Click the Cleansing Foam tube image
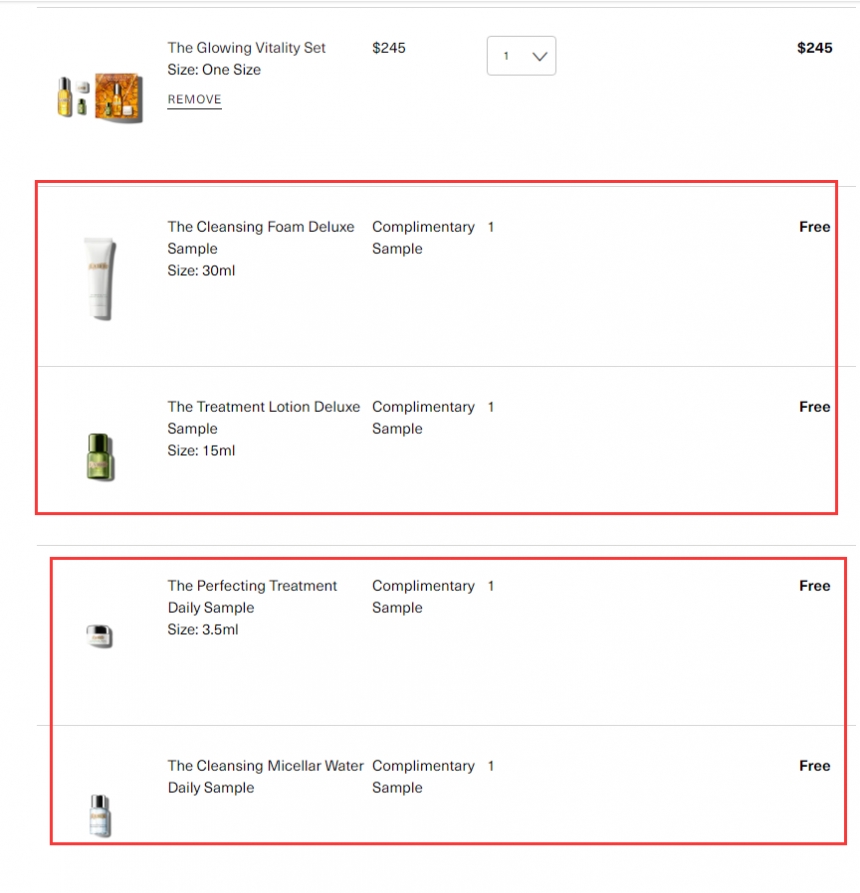The image size is (860, 893). [x=100, y=278]
